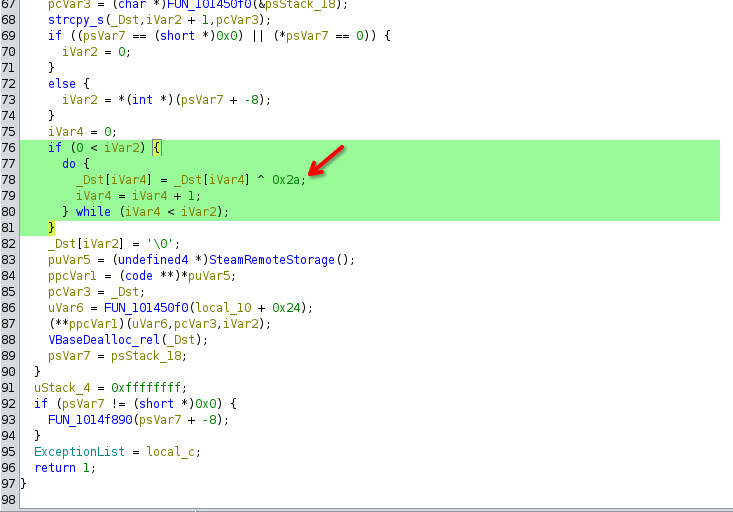Click the do keyword on line 77
The height and width of the screenshot is (512, 733).
[x=69, y=164]
